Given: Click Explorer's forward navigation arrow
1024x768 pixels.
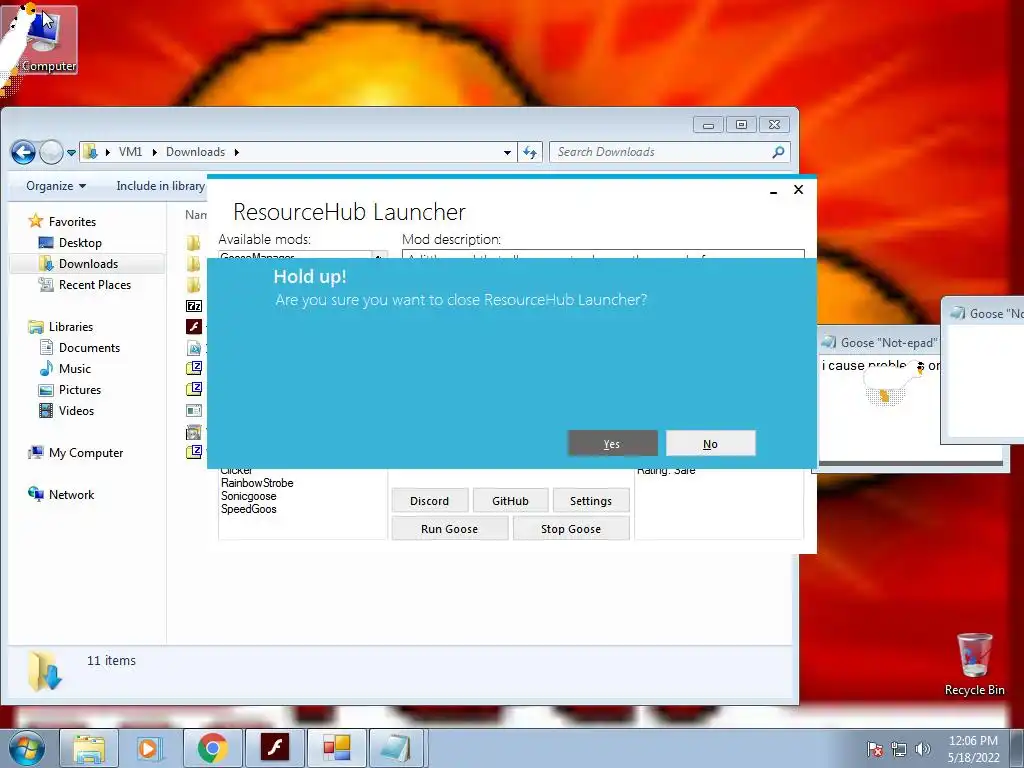Looking at the screenshot, I should (51, 152).
